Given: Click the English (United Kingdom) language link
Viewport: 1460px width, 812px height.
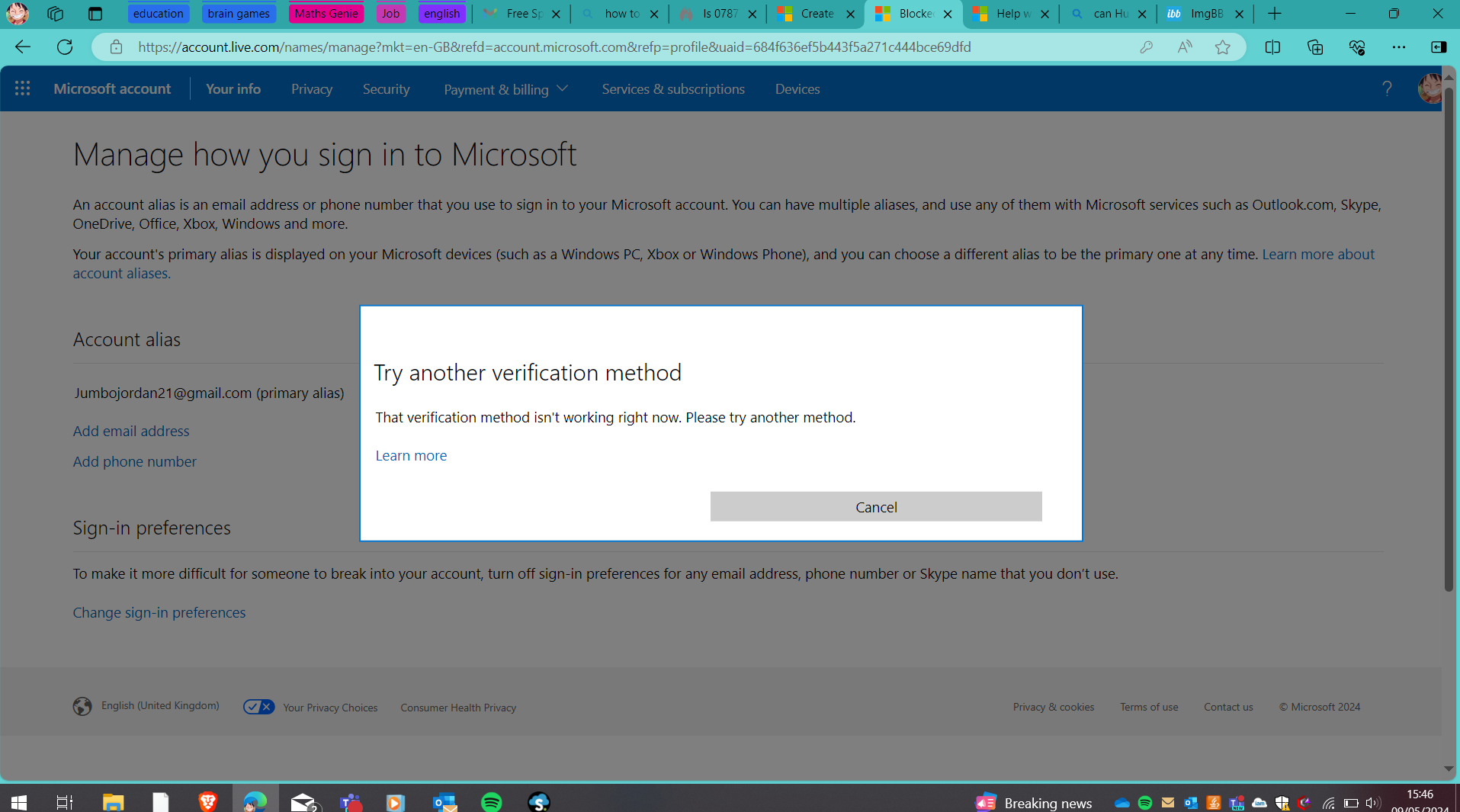Looking at the screenshot, I should tap(160, 705).
